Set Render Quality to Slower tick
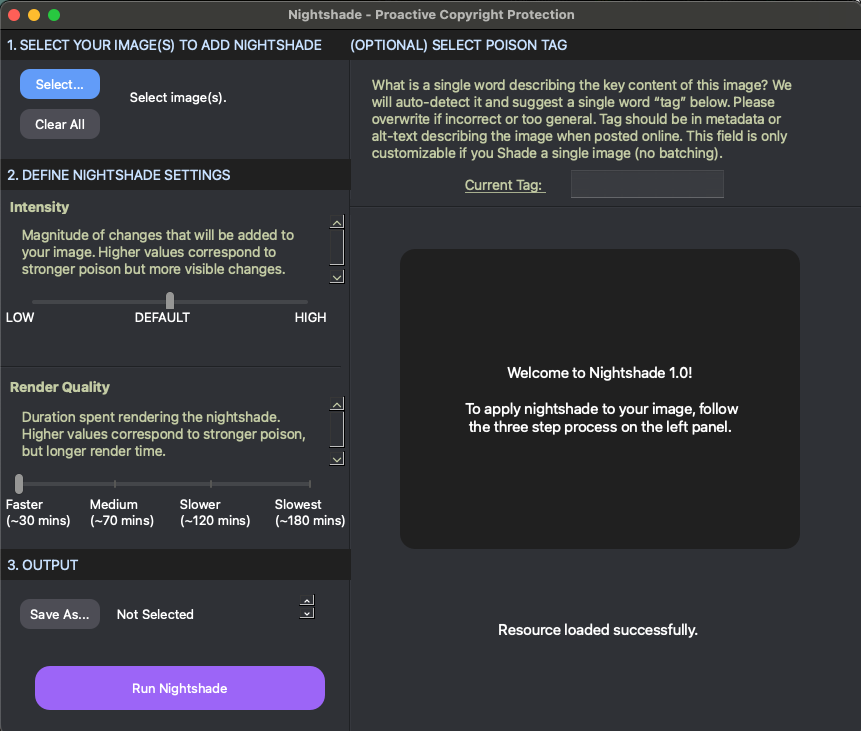Image resolution: width=861 pixels, height=731 pixels. click(211, 484)
